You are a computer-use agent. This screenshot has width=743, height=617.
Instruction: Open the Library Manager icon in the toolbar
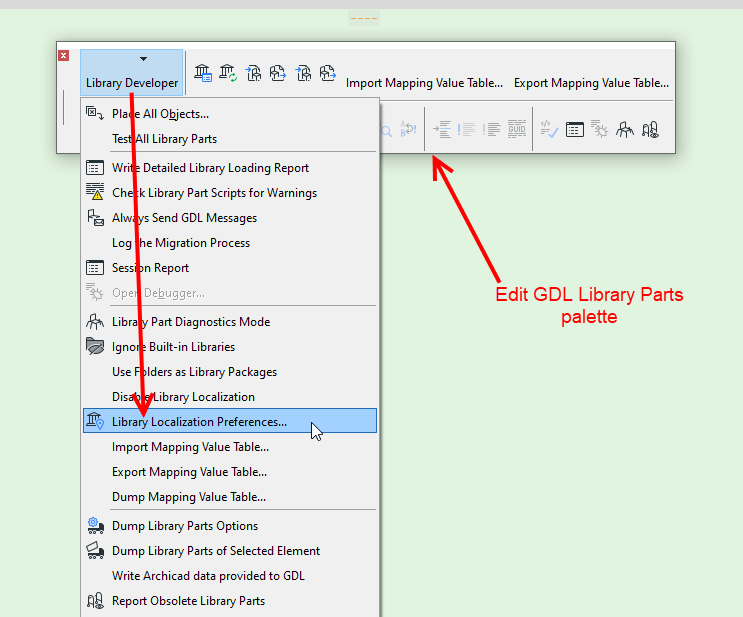pos(203,73)
